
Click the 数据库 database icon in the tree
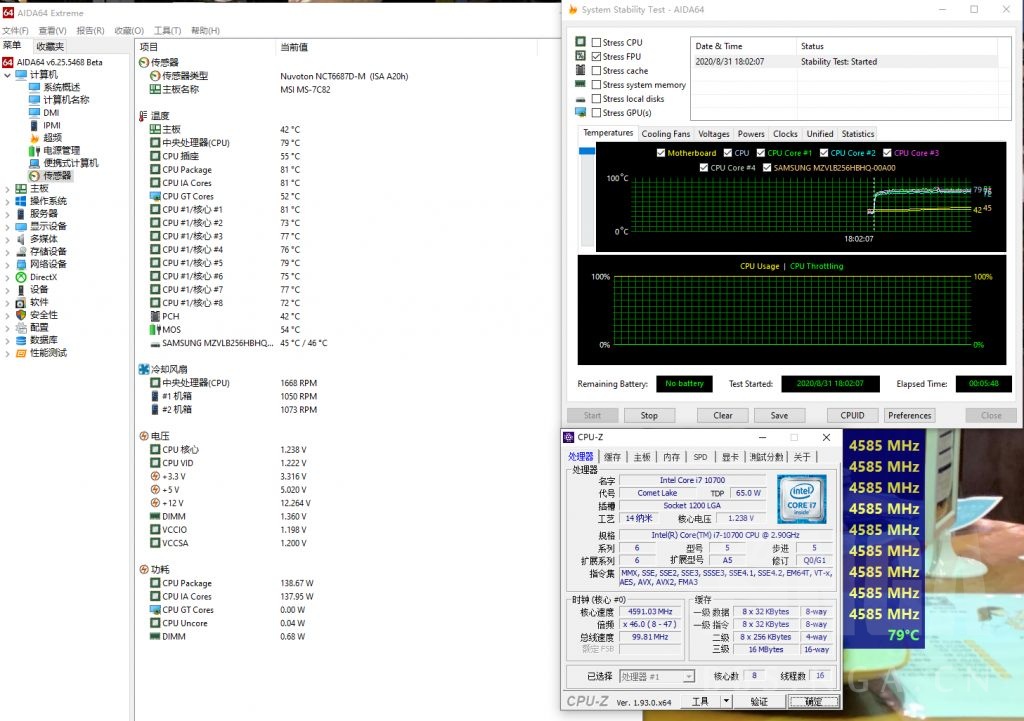point(21,340)
